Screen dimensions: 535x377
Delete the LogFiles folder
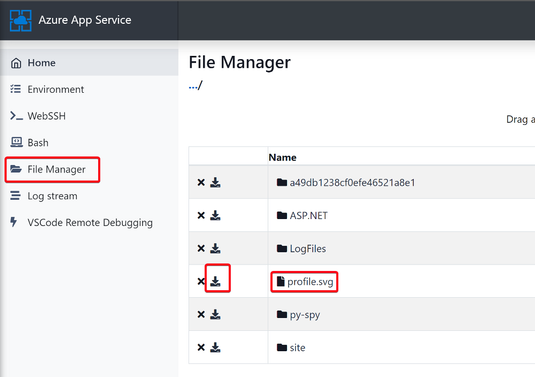[201, 248]
